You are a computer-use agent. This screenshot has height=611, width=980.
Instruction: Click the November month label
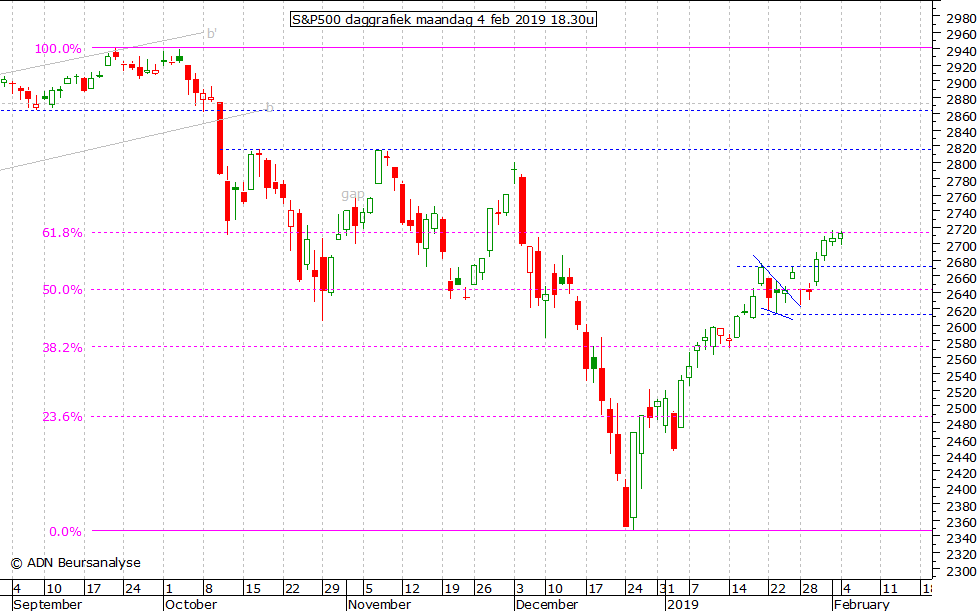click(379, 604)
